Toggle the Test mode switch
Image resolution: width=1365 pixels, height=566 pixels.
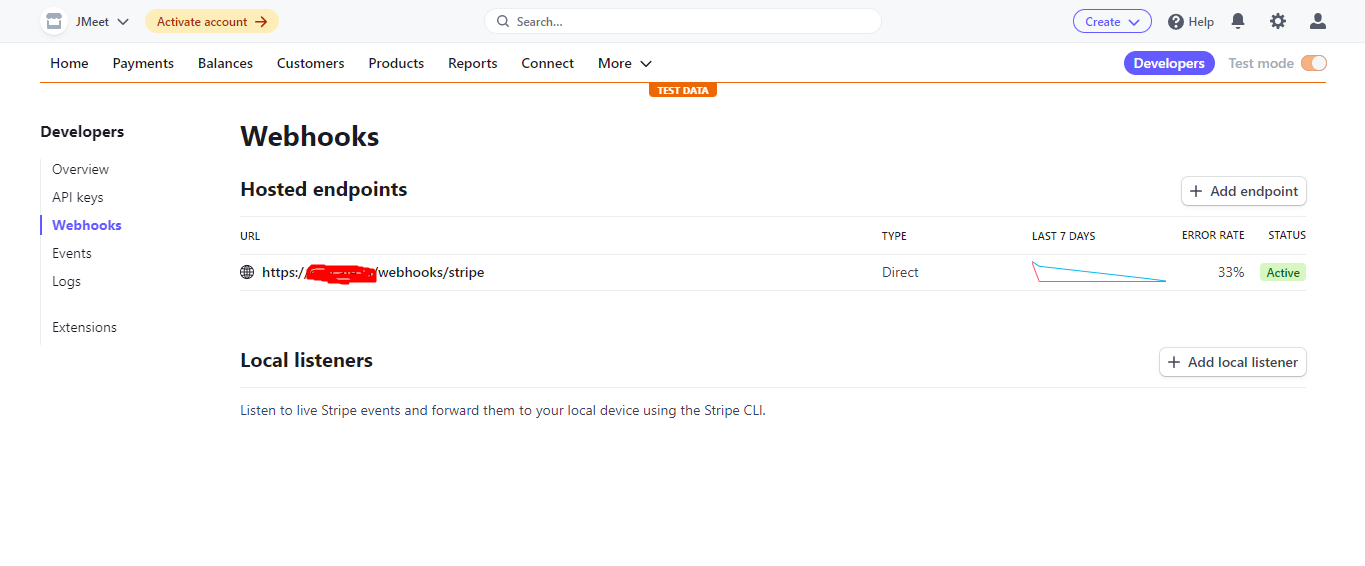click(x=1313, y=63)
